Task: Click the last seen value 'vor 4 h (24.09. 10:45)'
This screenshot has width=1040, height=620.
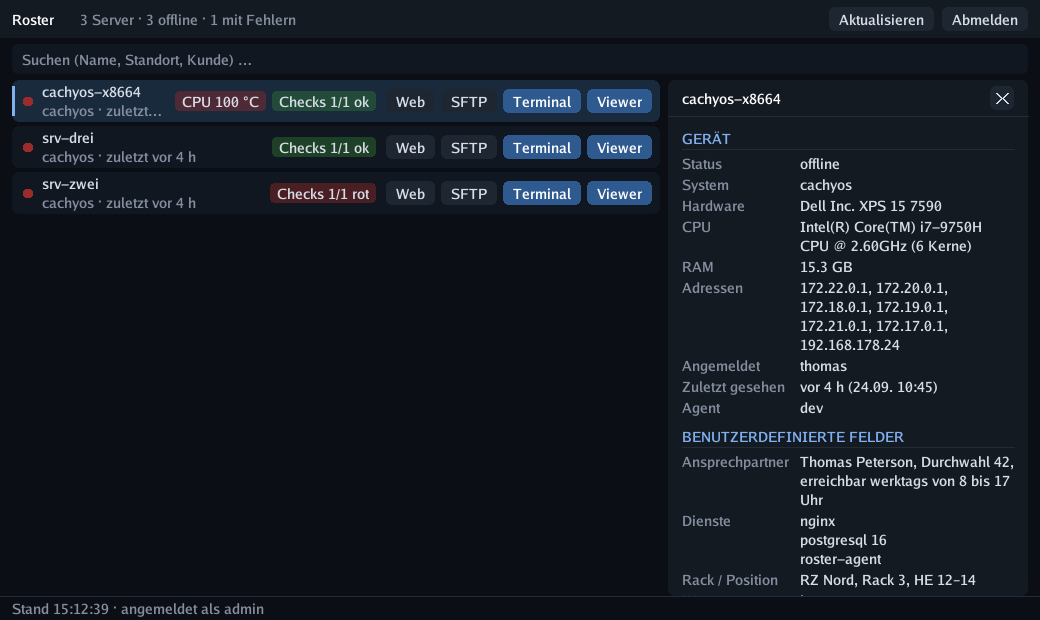Action: 868,387
